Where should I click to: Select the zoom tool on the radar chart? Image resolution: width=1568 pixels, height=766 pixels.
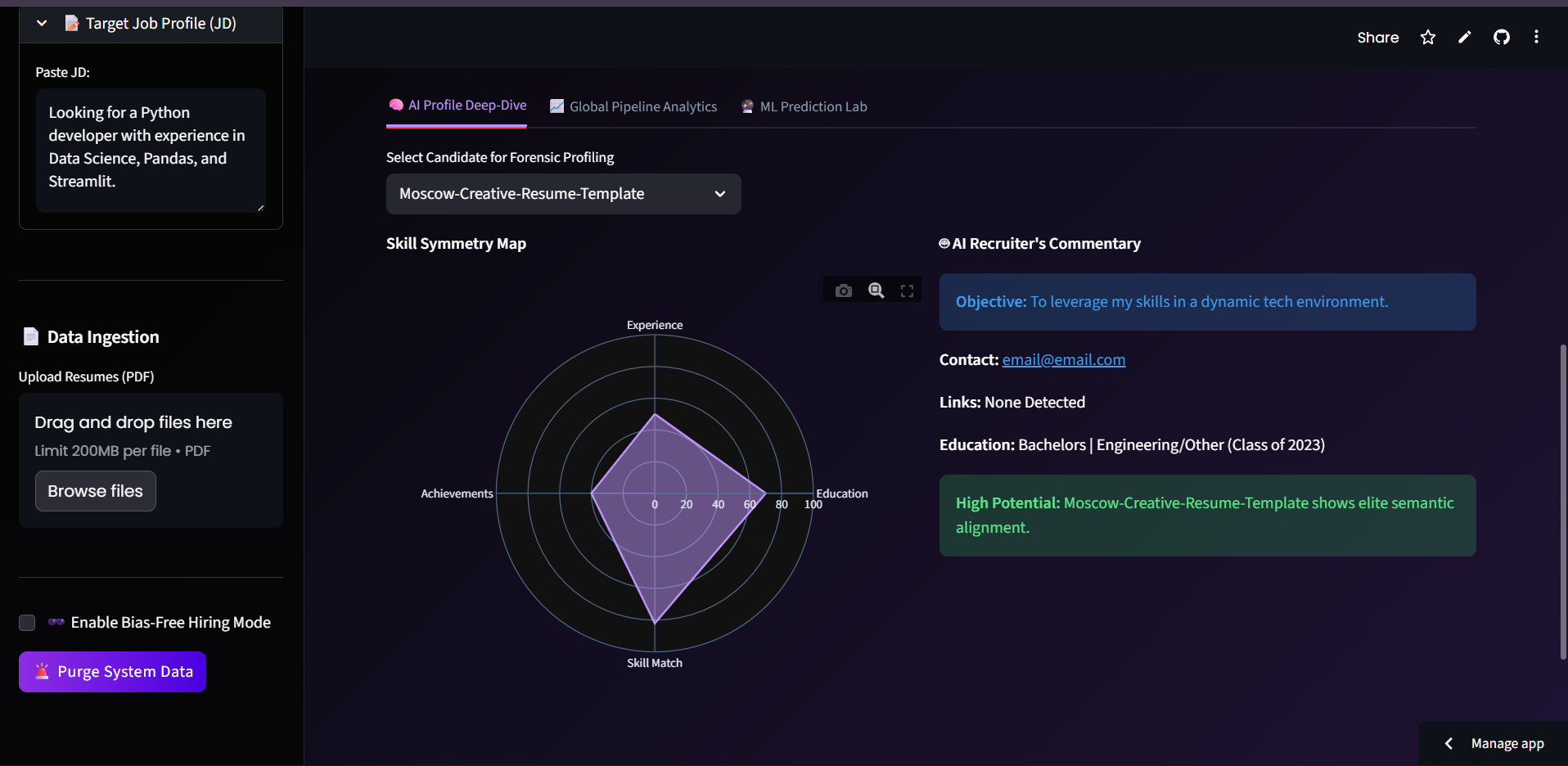coord(875,290)
